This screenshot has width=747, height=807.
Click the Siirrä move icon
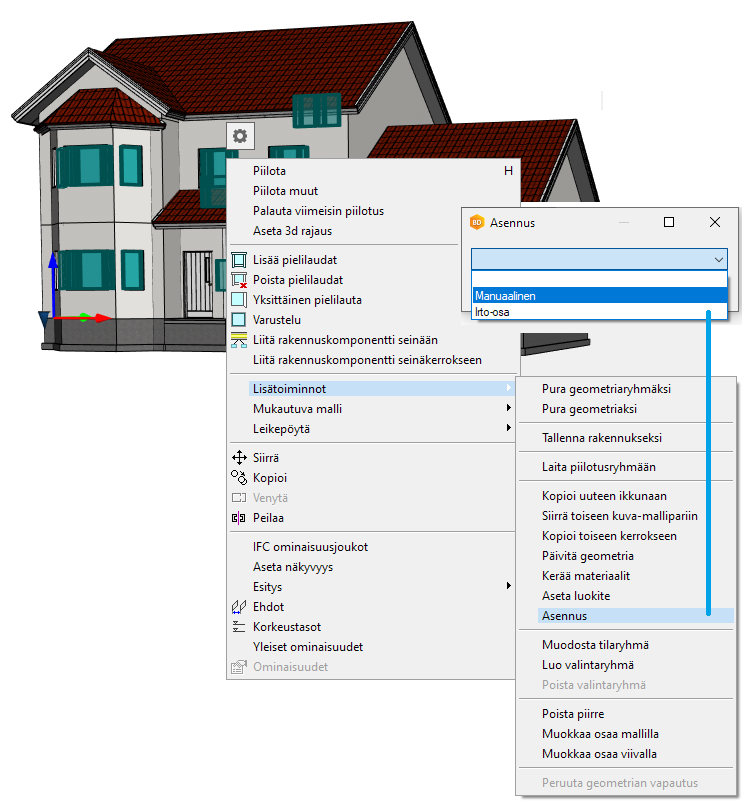(x=239, y=458)
